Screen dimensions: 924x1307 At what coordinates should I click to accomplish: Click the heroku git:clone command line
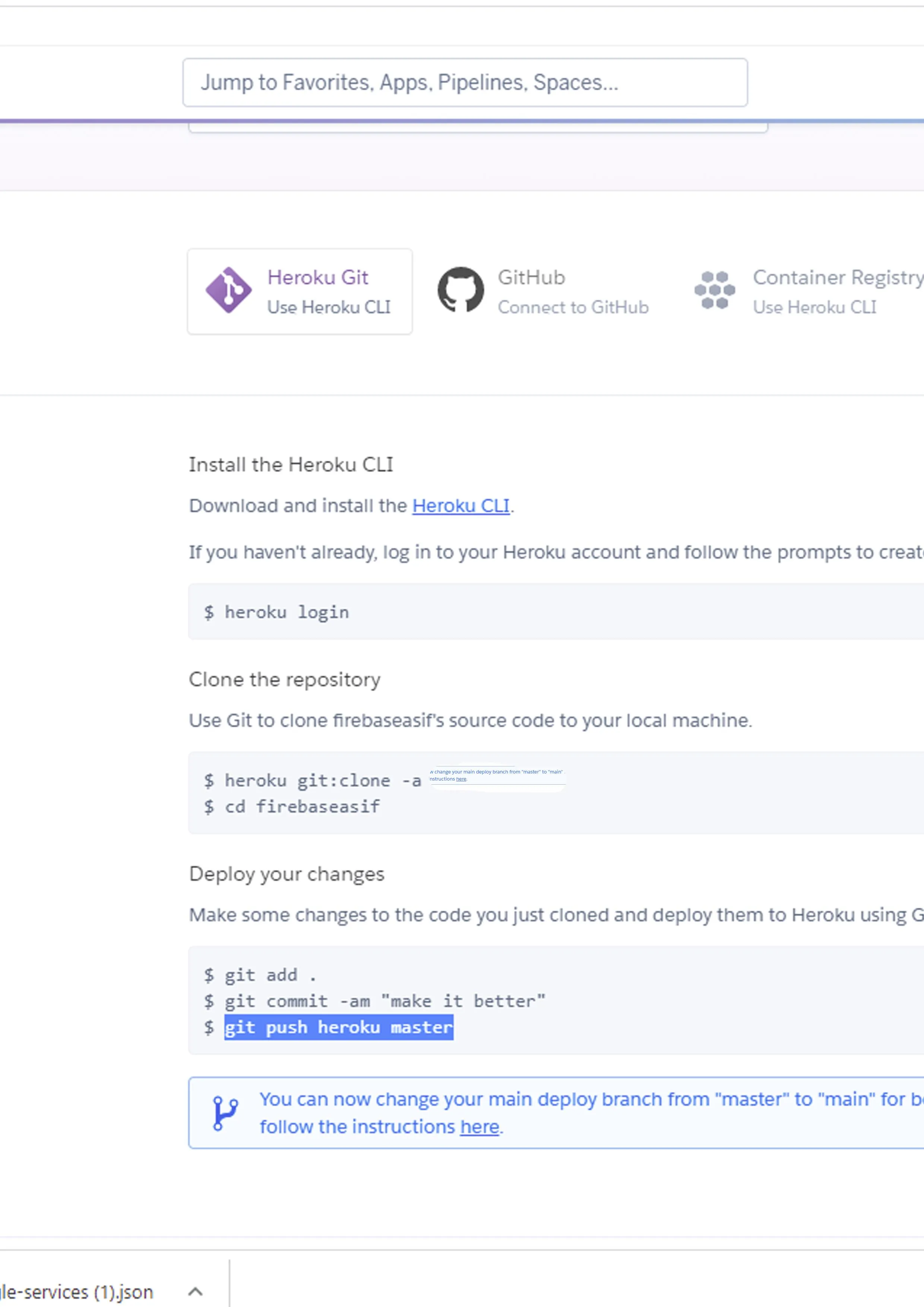coord(313,781)
